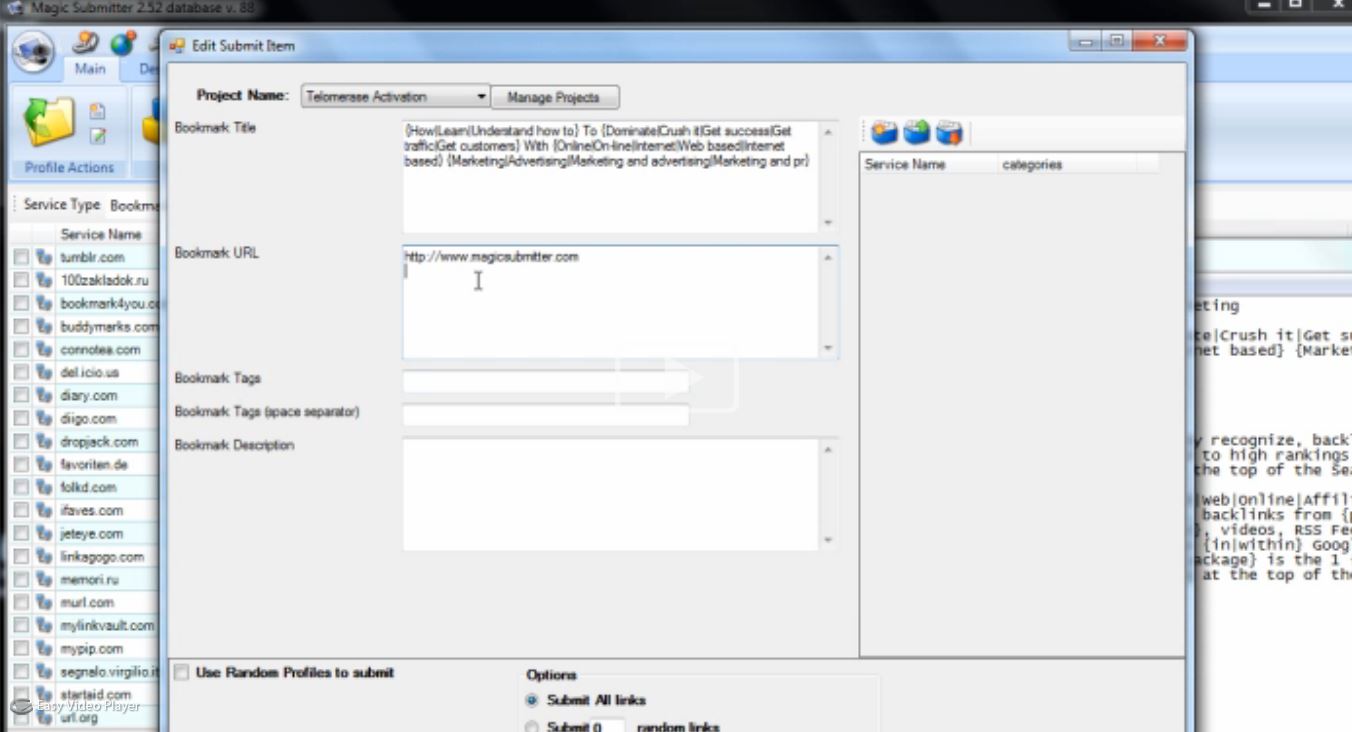Viewport: 1352px width, 732px height.
Task: Click the Bookmark Description scrollbar down arrow
Action: click(828, 541)
